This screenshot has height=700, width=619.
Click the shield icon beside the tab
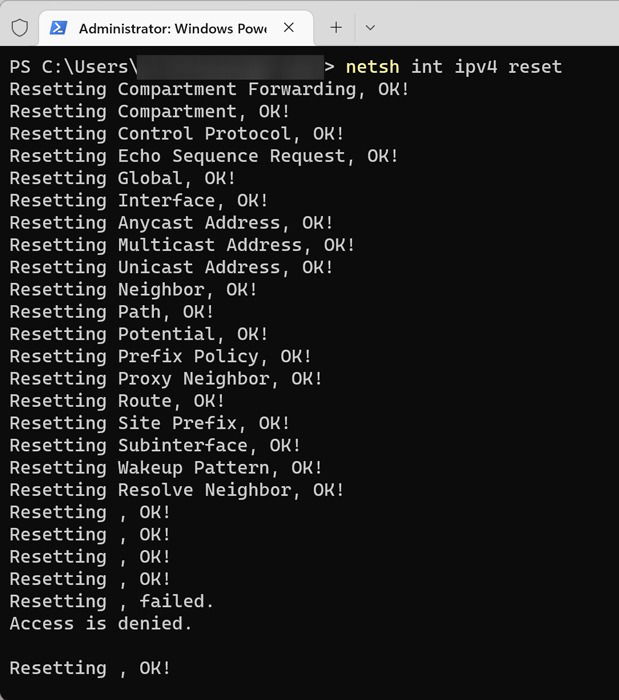tap(20, 28)
